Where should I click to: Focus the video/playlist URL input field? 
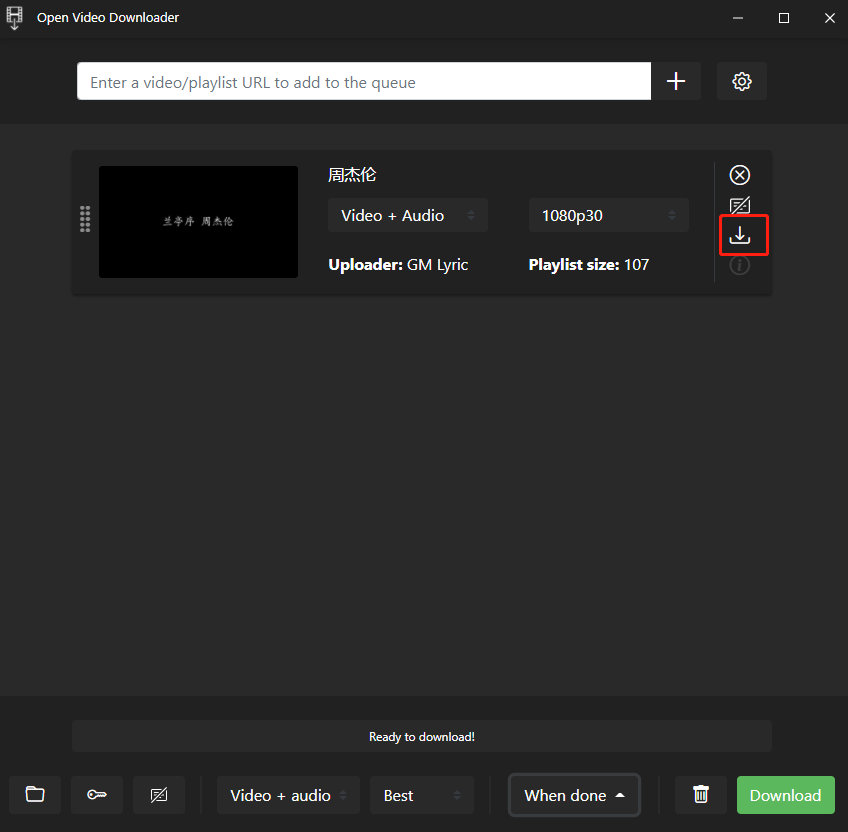point(364,81)
